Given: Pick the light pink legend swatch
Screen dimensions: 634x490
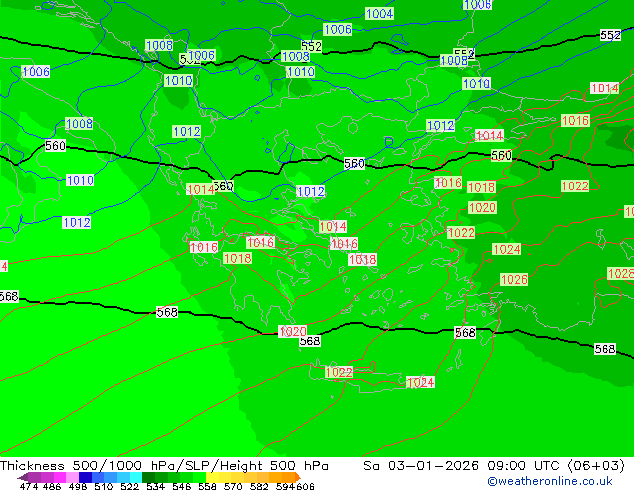Looking at the screenshot, I should (72, 477).
